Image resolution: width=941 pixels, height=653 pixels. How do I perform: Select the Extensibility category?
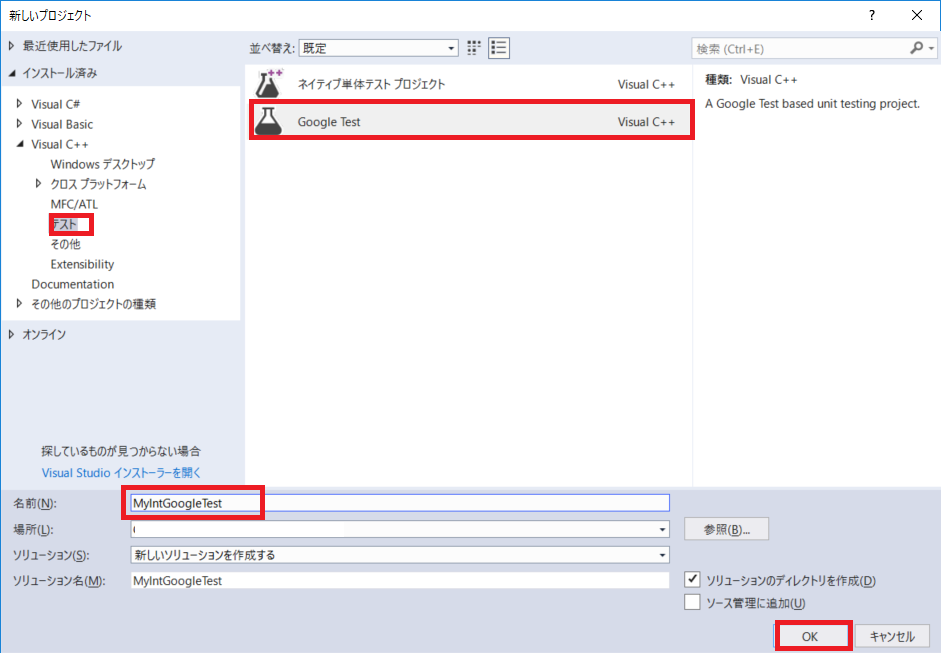click(82, 264)
